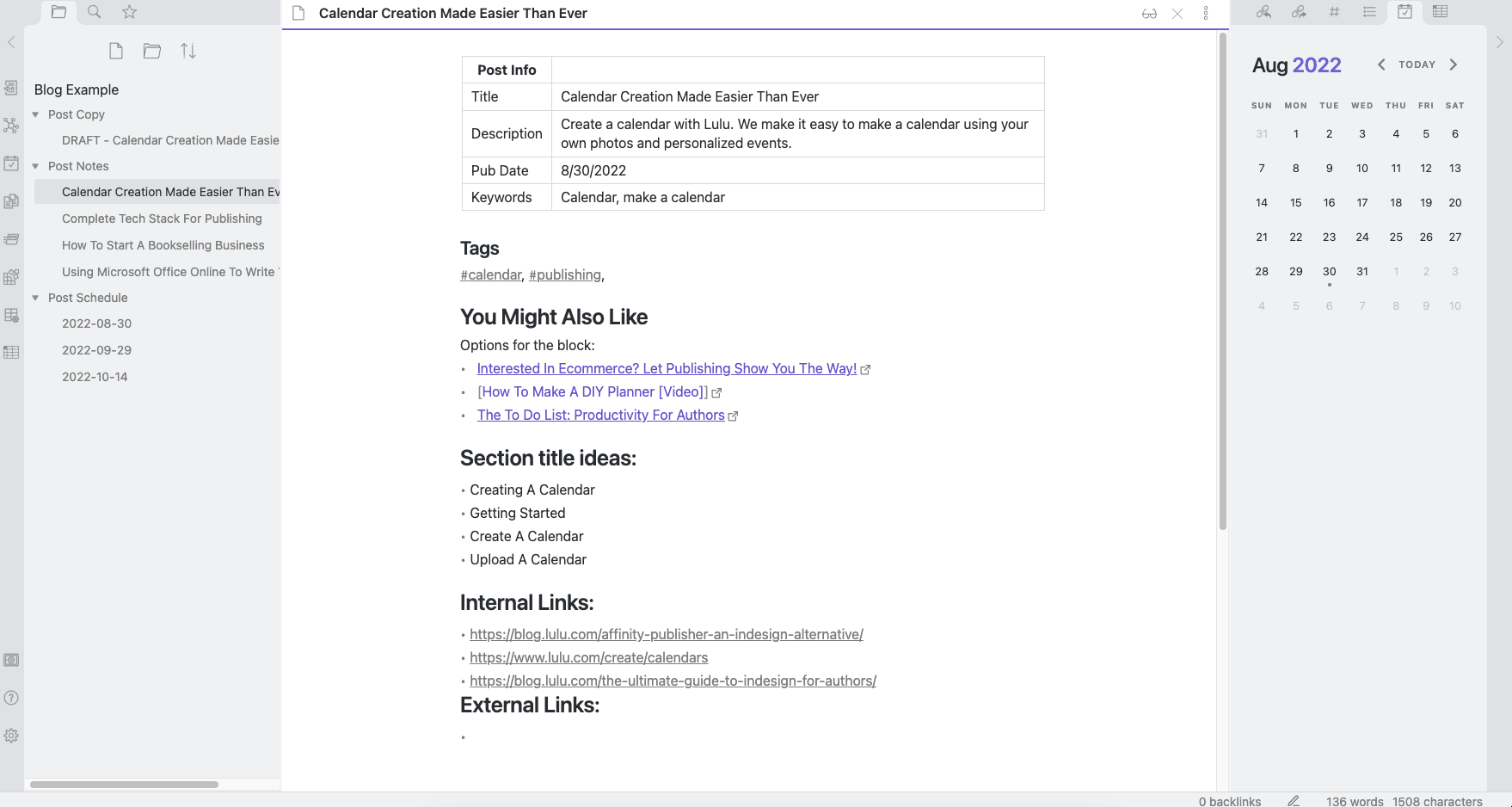Open the reading glasses view toggle

pyautogui.click(x=1149, y=13)
